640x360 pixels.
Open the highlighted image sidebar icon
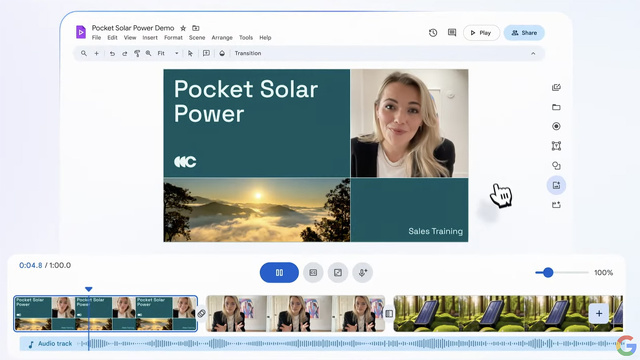click(556, 185)
